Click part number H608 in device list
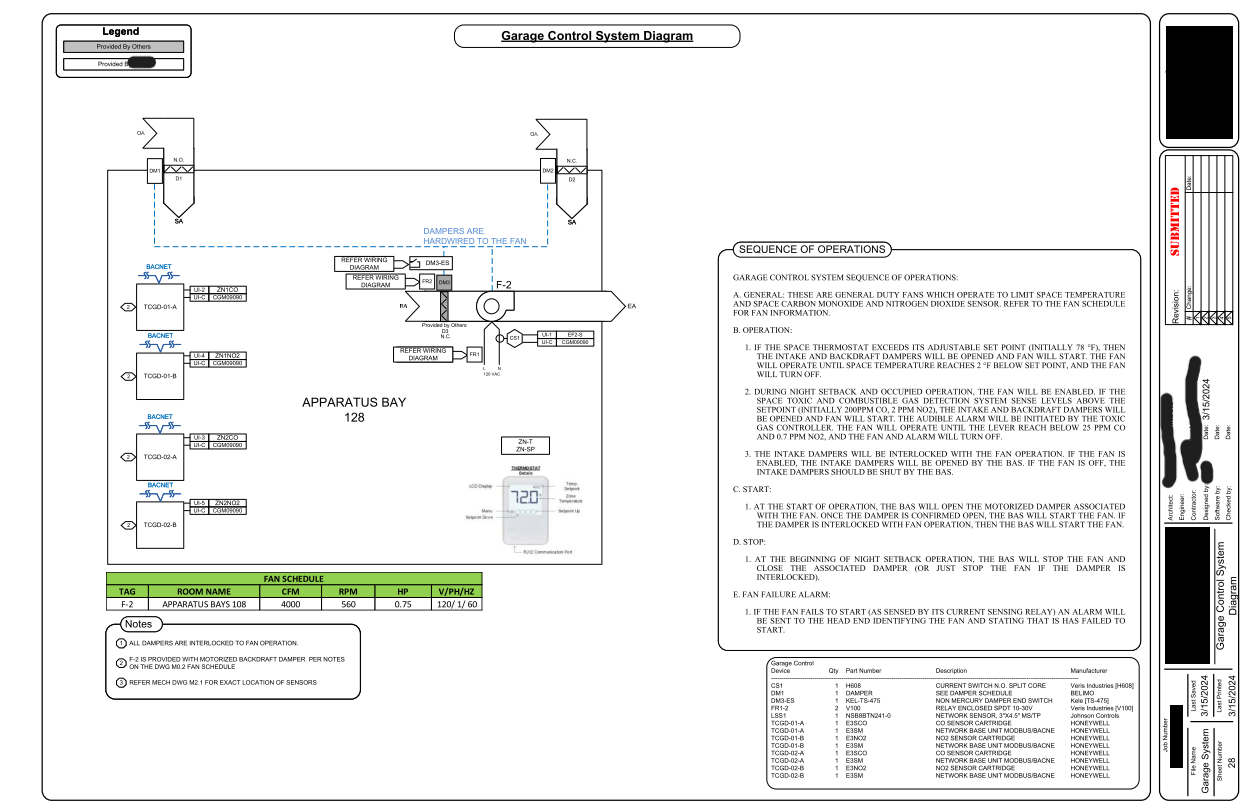The width and height of the screenshot is (1252, 811). click(x=853, y=686)
